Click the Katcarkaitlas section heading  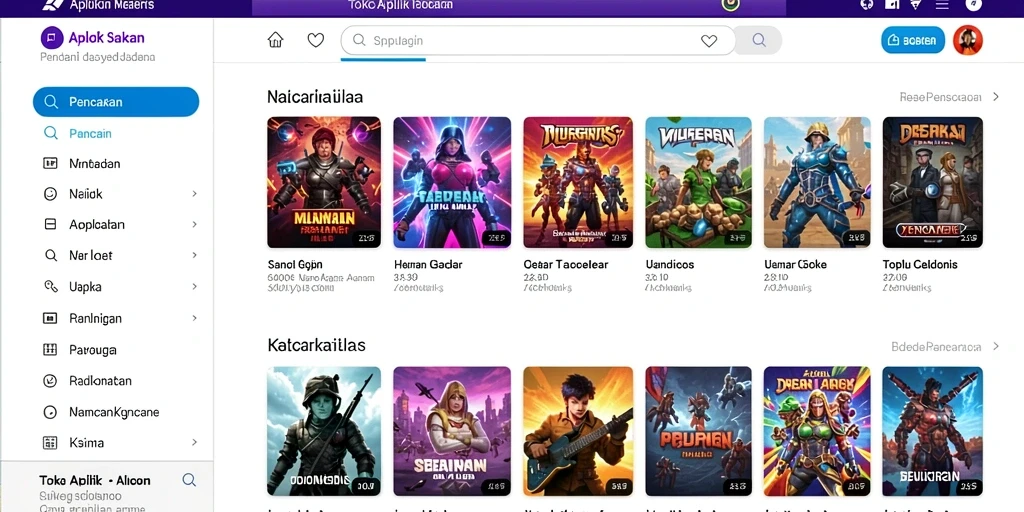[317, 345]
